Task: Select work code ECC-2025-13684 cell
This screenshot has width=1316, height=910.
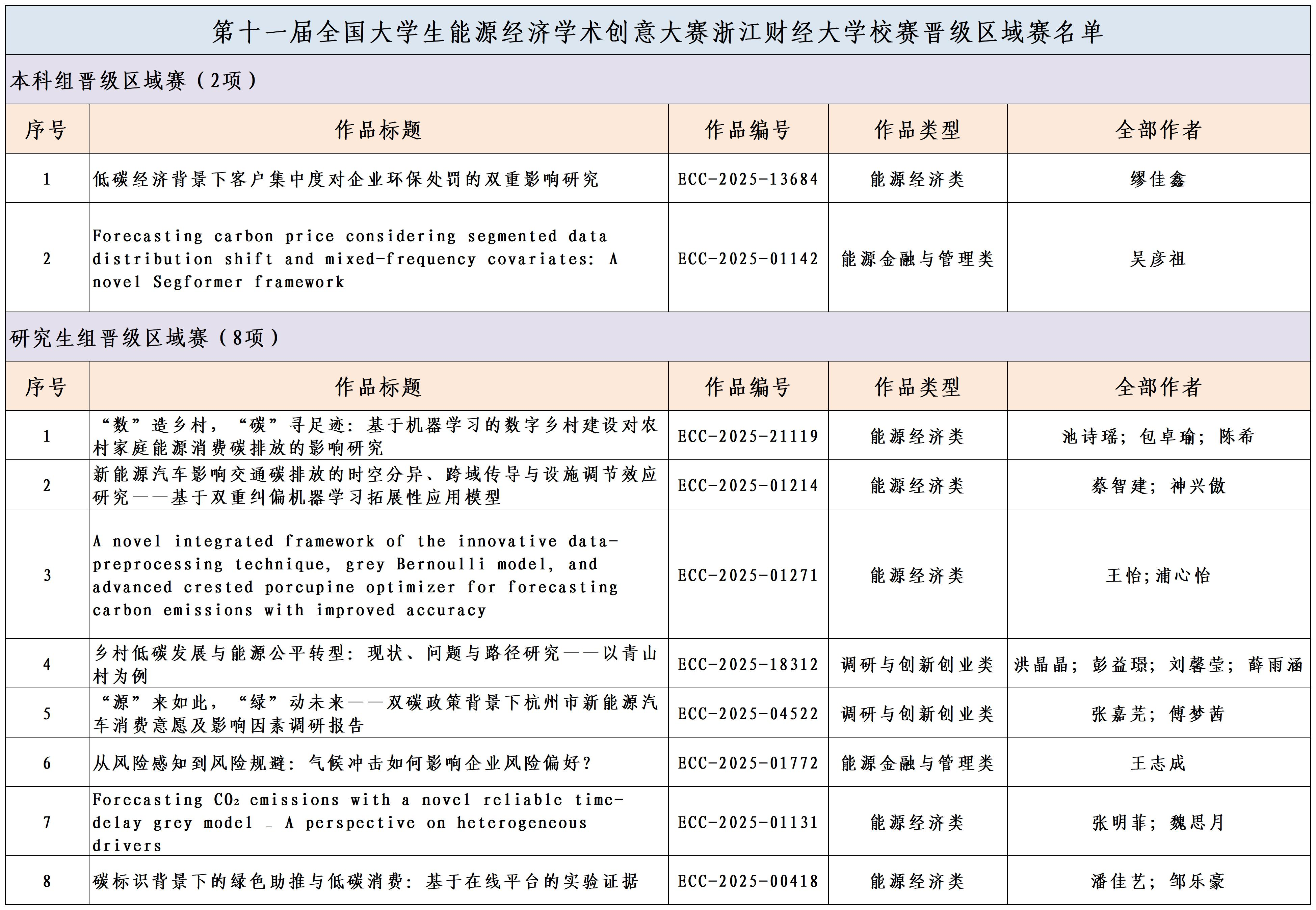Action: tap(747, 179)
